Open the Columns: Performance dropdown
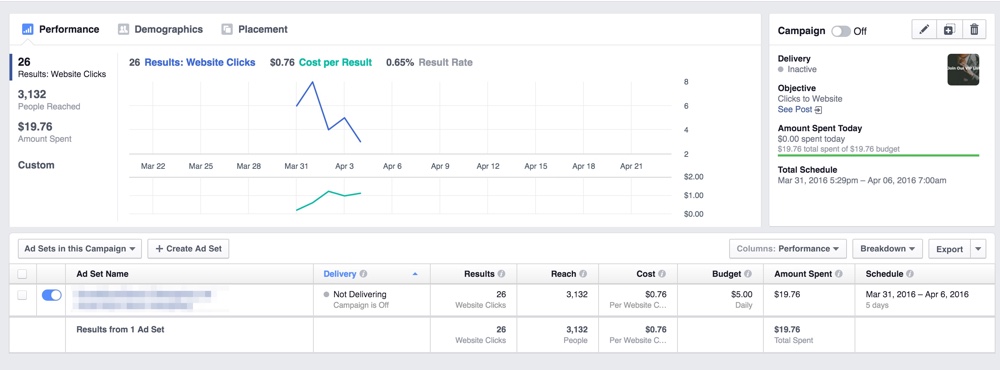Image resolution: width=1000 pixels, height=370 pixels. [788, 249]
